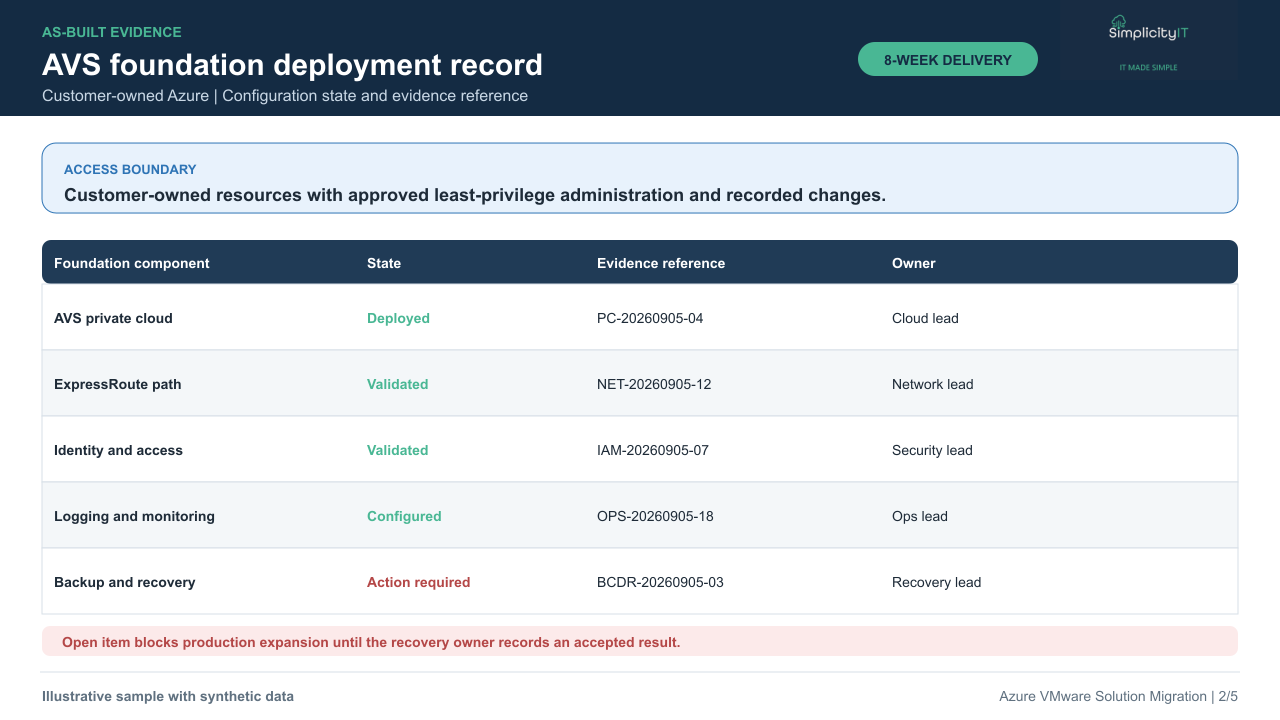Click the 'Owner' column header
1280x720 pixels.
pyautogui.click(x=914, y=263)
